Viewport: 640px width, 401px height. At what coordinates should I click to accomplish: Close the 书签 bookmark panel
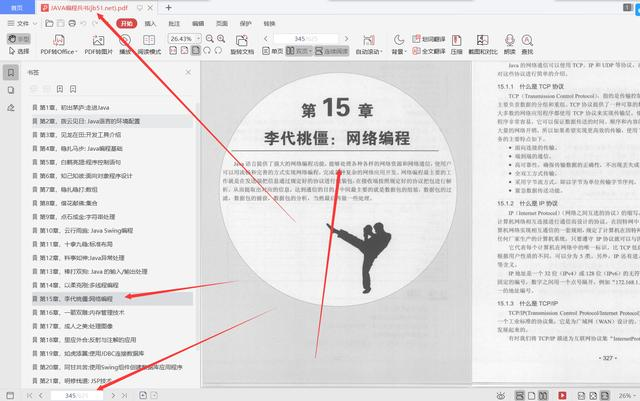pyautogui.click(x=188, y=72)
